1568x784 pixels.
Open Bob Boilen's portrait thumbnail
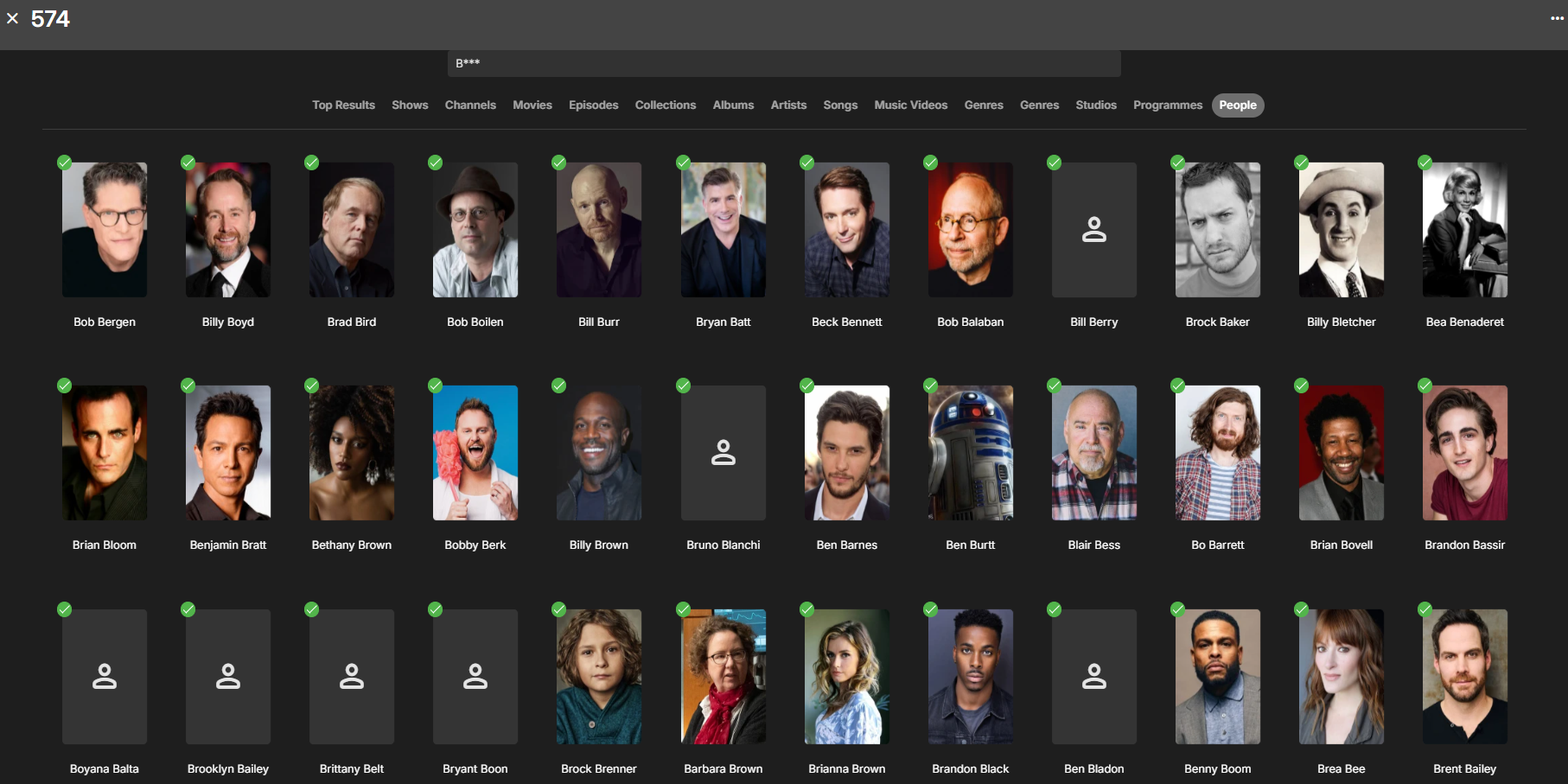[x=475, y=230]
